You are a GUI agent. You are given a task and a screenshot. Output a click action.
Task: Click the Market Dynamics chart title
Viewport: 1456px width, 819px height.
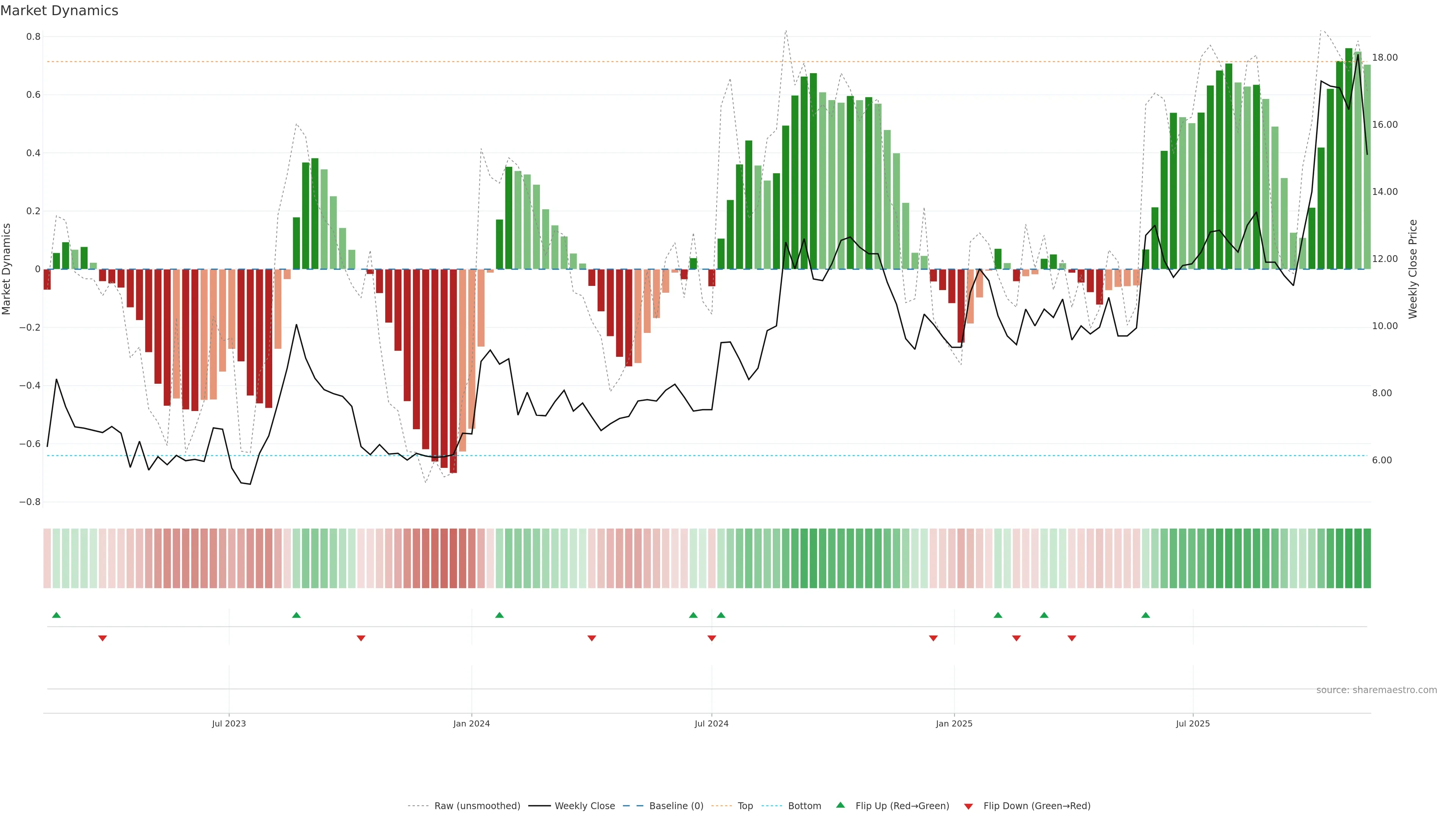(60, 11)
